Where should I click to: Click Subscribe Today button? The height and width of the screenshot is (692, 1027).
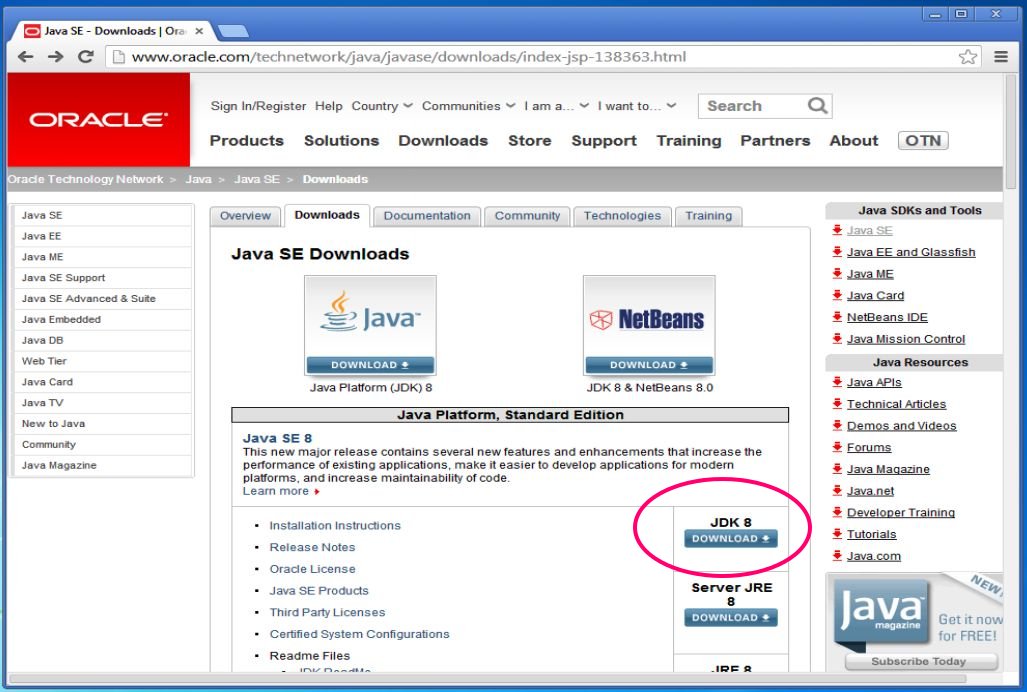pos(921,661)
